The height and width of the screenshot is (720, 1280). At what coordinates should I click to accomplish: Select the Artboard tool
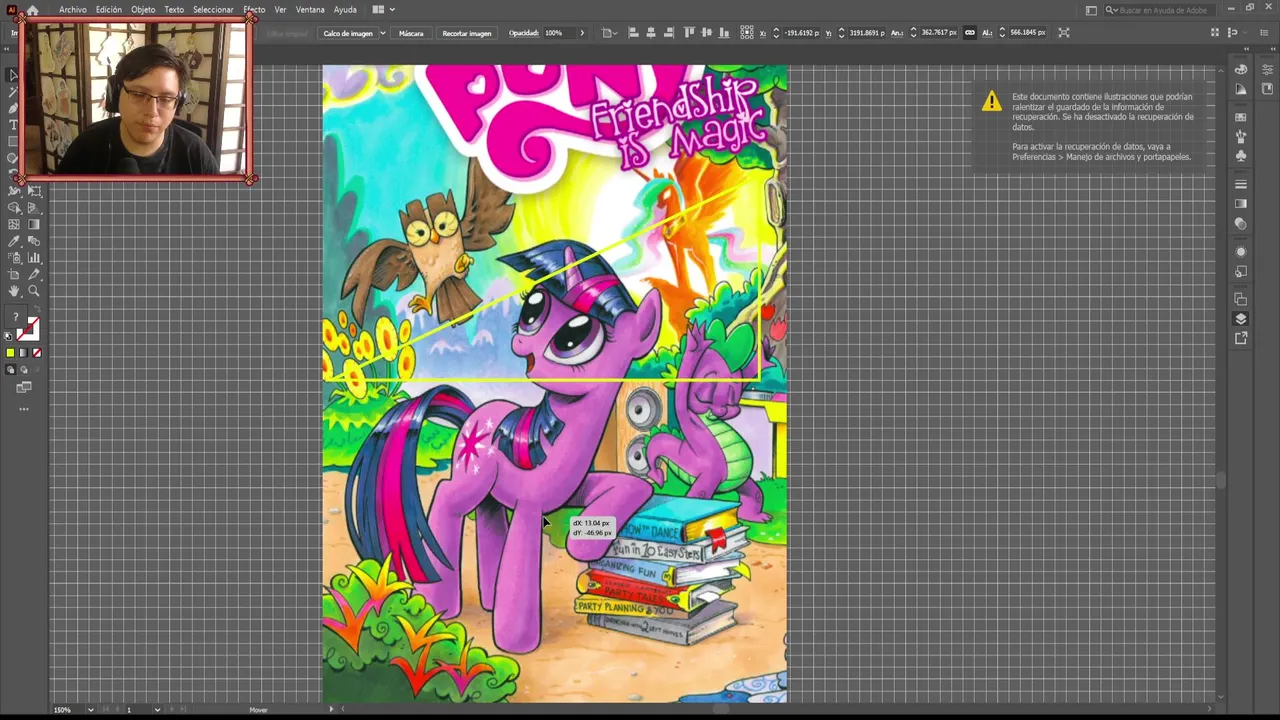coord(14,275)
